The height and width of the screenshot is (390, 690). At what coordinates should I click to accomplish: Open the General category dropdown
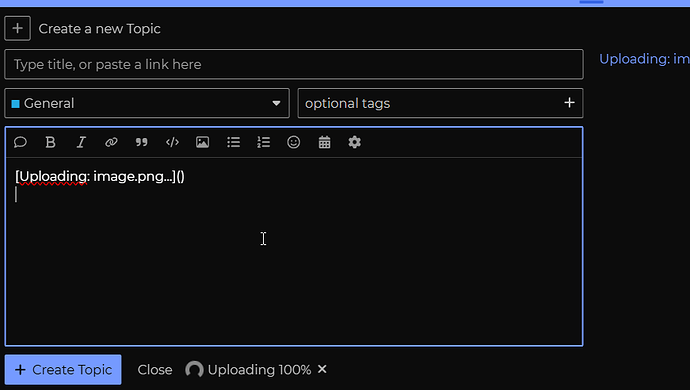coord(147,103)
